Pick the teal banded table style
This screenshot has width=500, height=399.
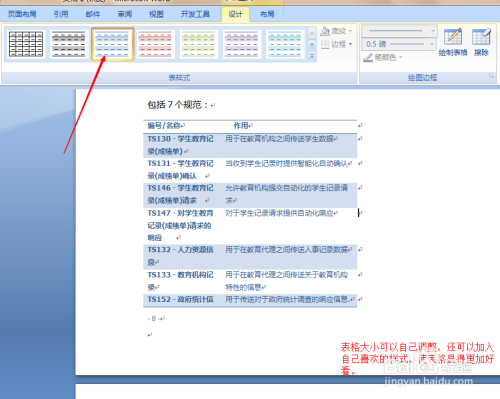(285, 44)
